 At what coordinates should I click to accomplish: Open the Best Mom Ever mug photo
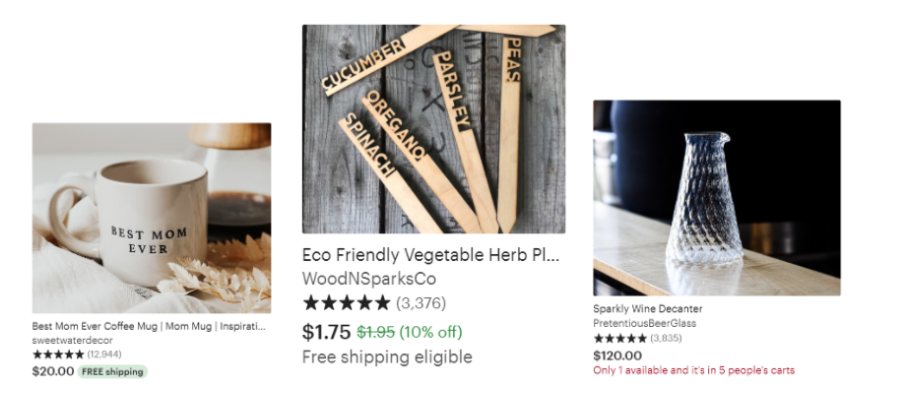click(151, 218)
